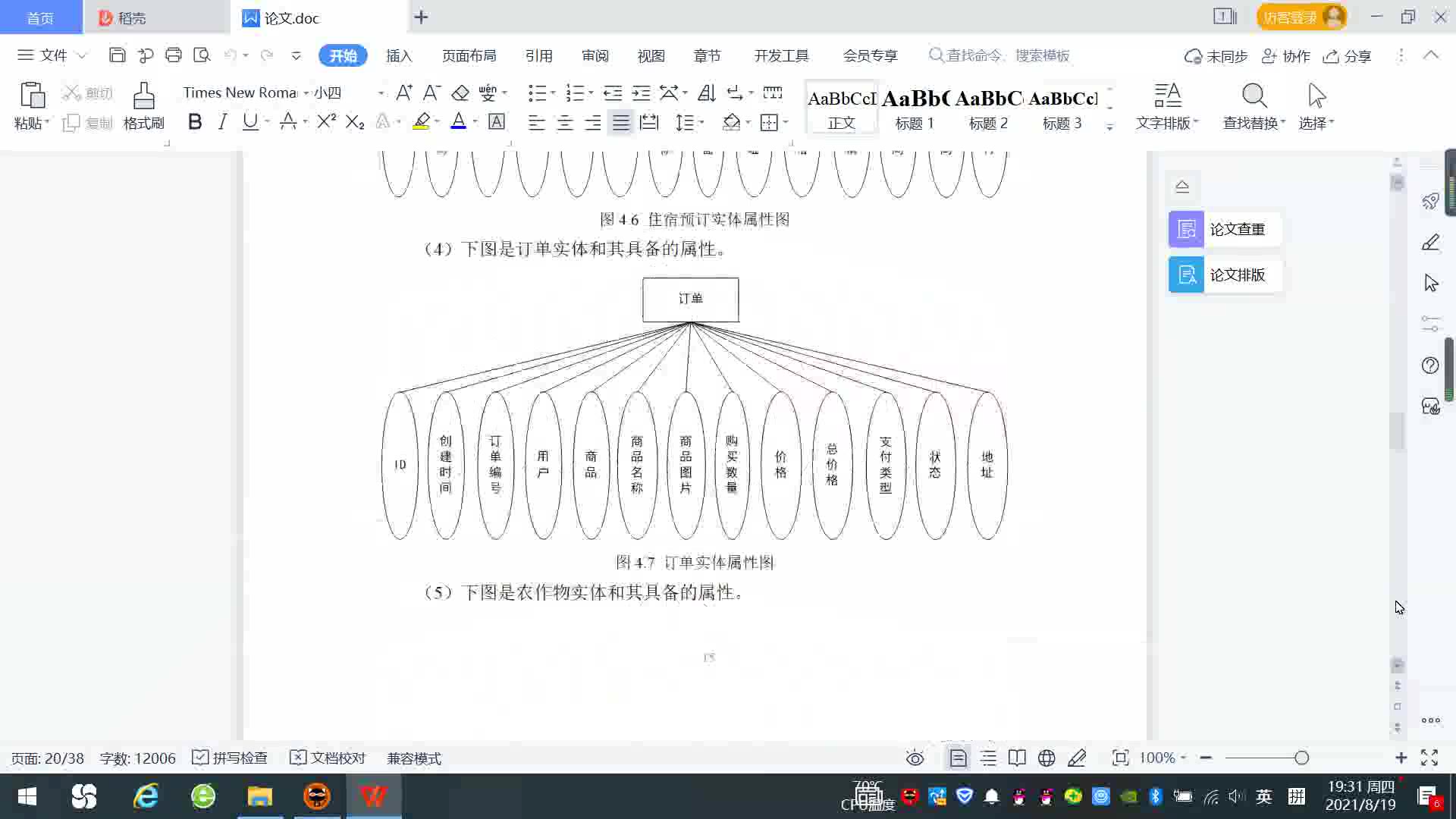
Task: Toggle eye protection mode icon
Action: click(915, 758)
